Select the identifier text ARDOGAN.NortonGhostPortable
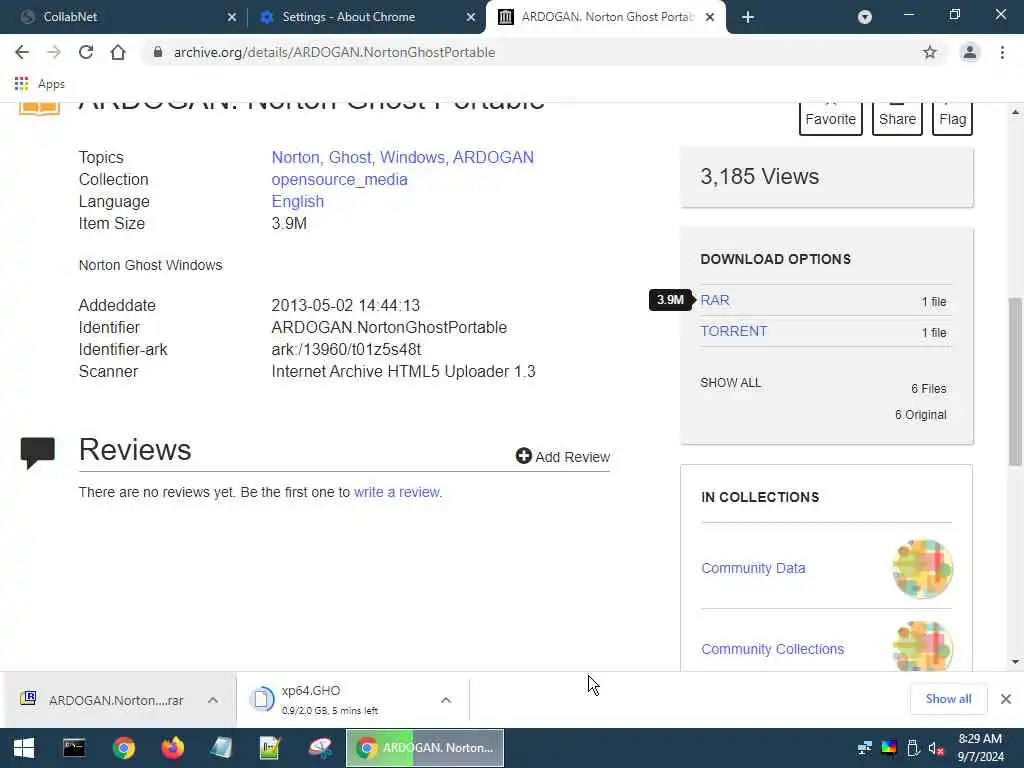 pos(389,328)
